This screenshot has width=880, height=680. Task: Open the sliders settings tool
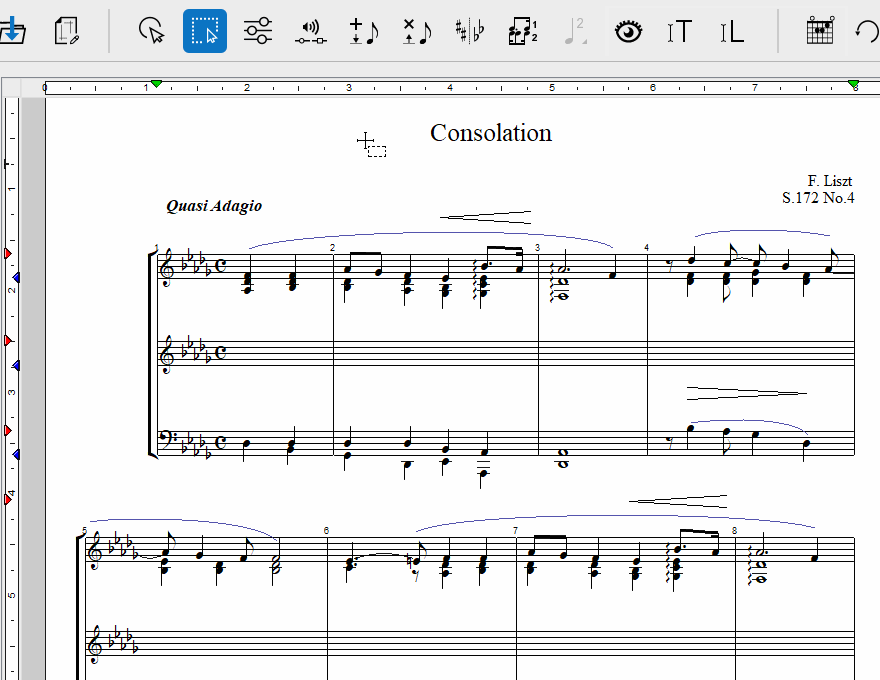point(258,31)
